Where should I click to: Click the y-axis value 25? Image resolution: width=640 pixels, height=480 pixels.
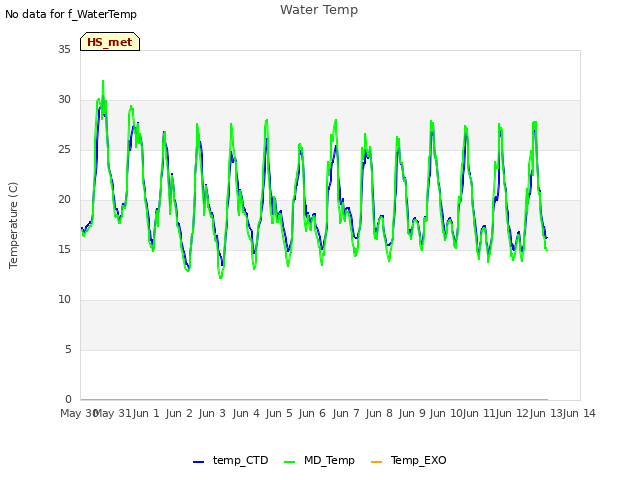(x=64, y=149)
